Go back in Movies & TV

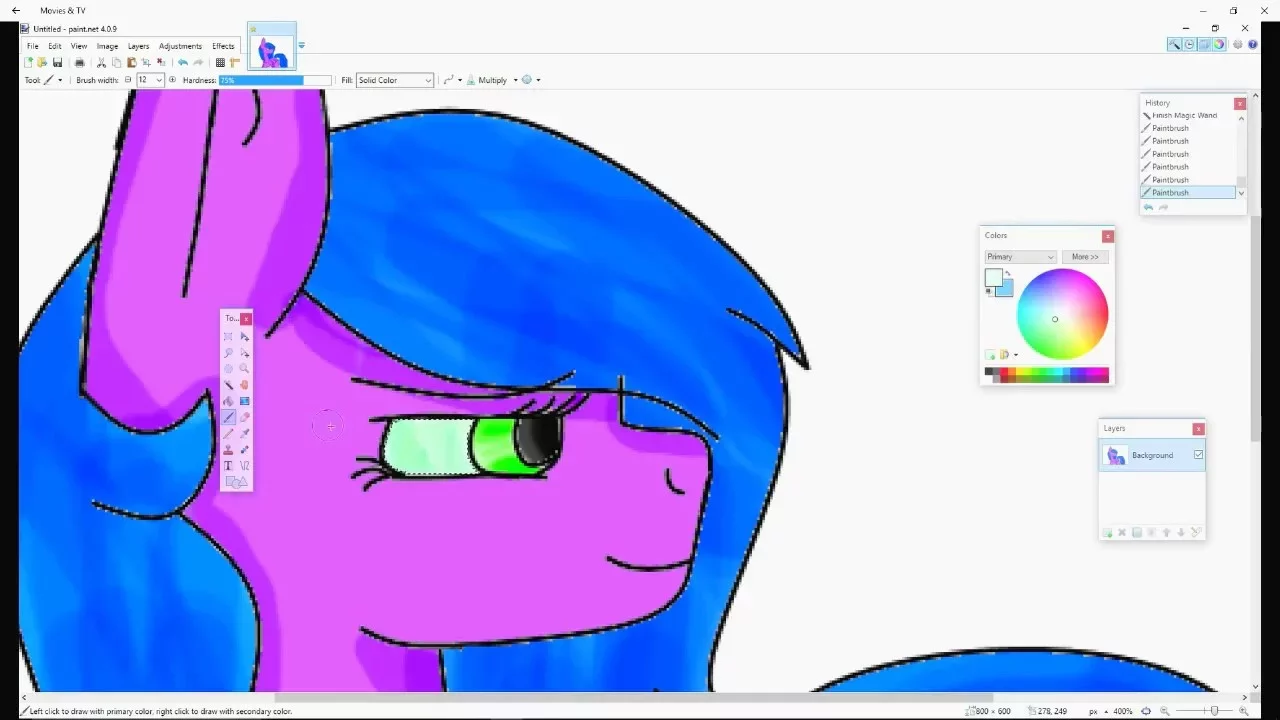tap(16, 11)
